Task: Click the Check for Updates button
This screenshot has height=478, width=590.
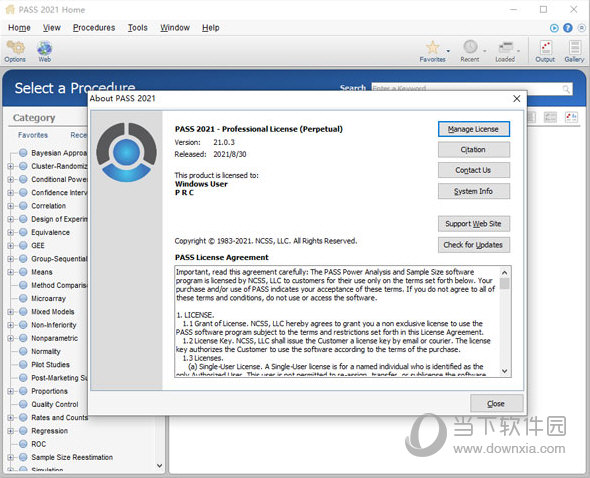Action: (x=474, y=245)
